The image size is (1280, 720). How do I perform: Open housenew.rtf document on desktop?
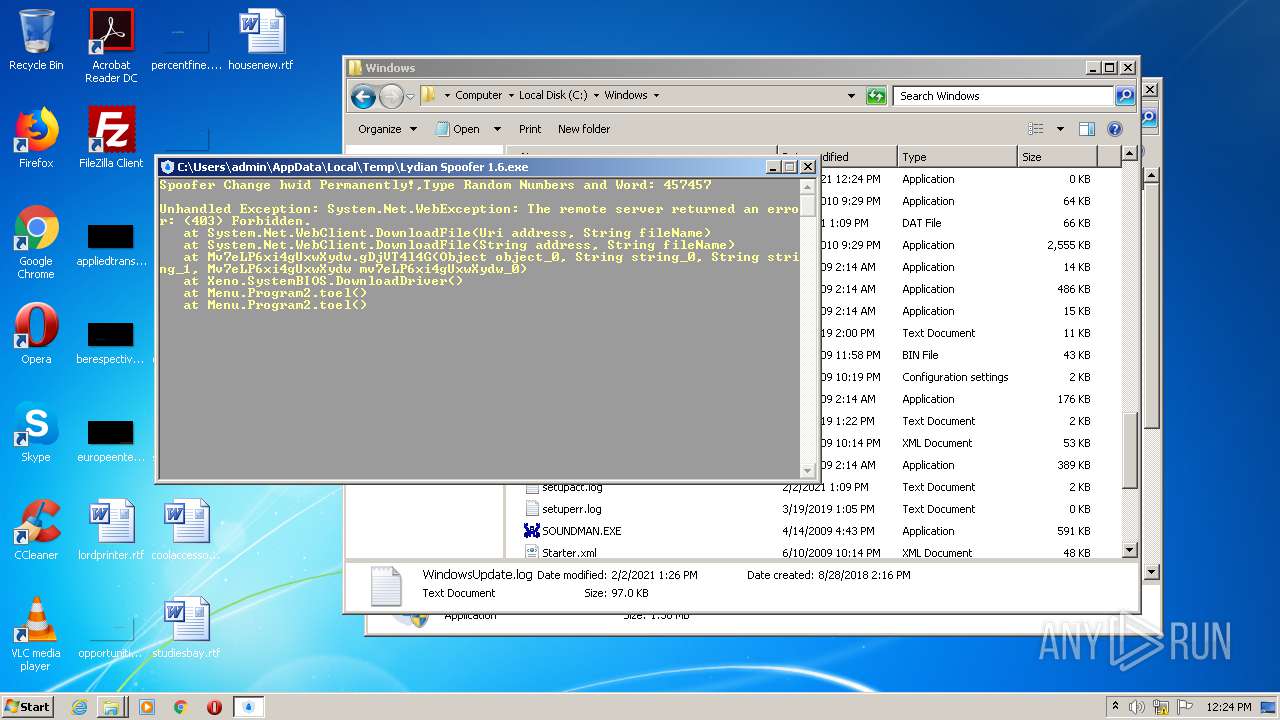[x=261, y=40]
